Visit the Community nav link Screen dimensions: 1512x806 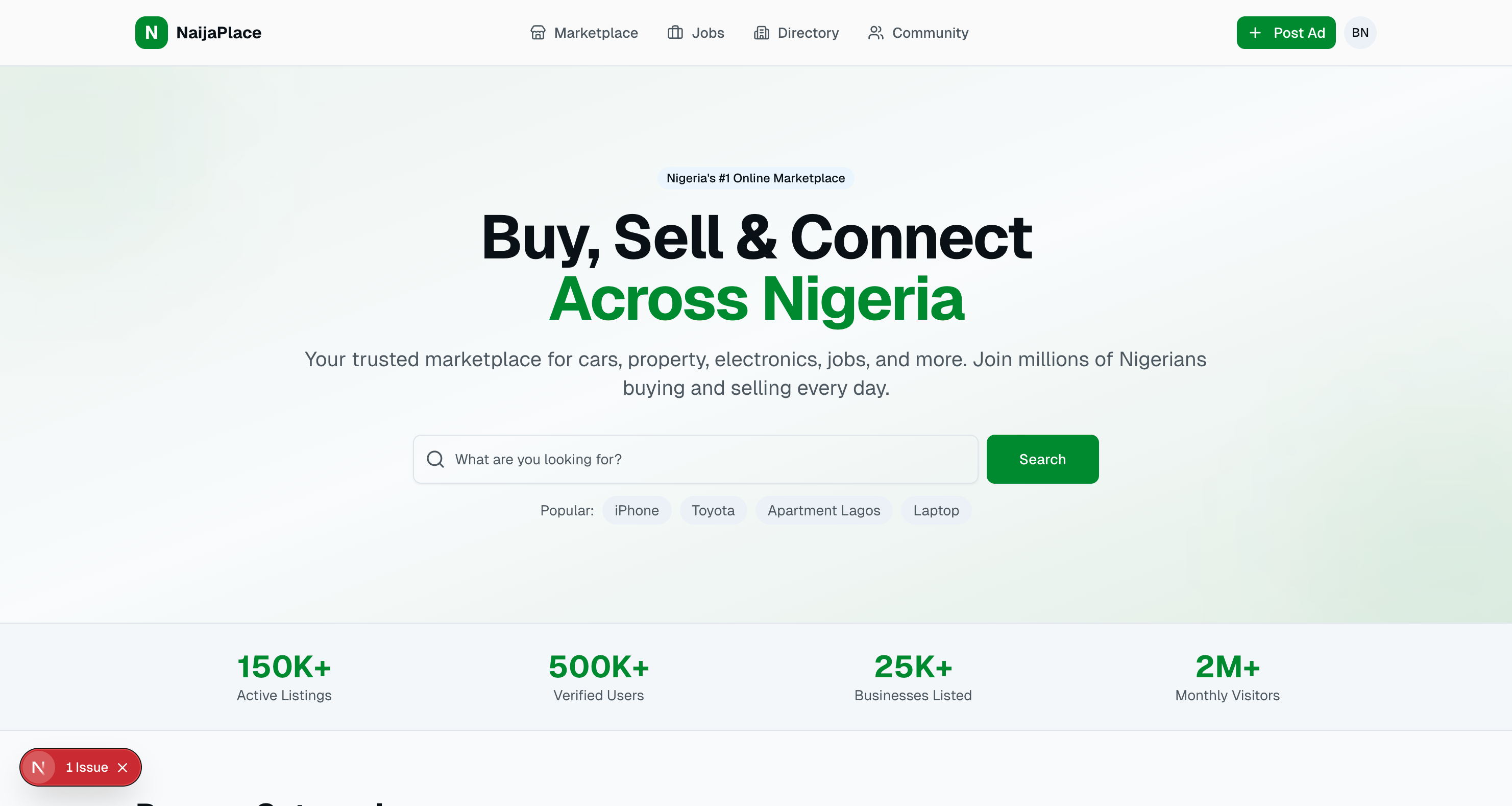point(930,33)
